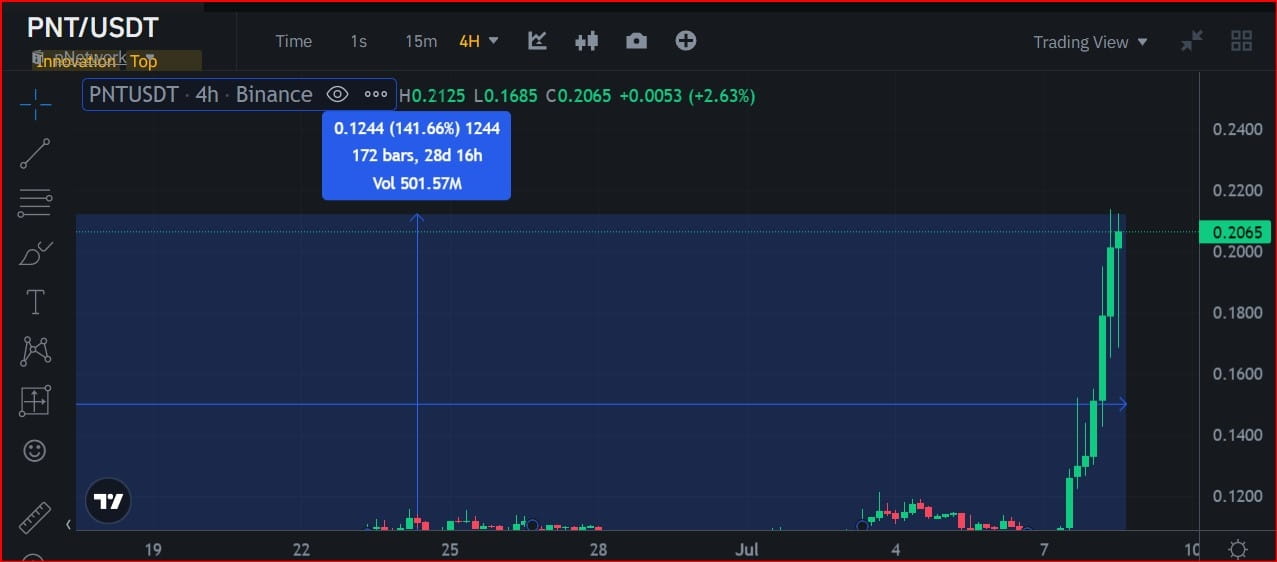Click the H0.2125 high value text
The height and width of the screenshot is (562, 1277).
(432, 96)
